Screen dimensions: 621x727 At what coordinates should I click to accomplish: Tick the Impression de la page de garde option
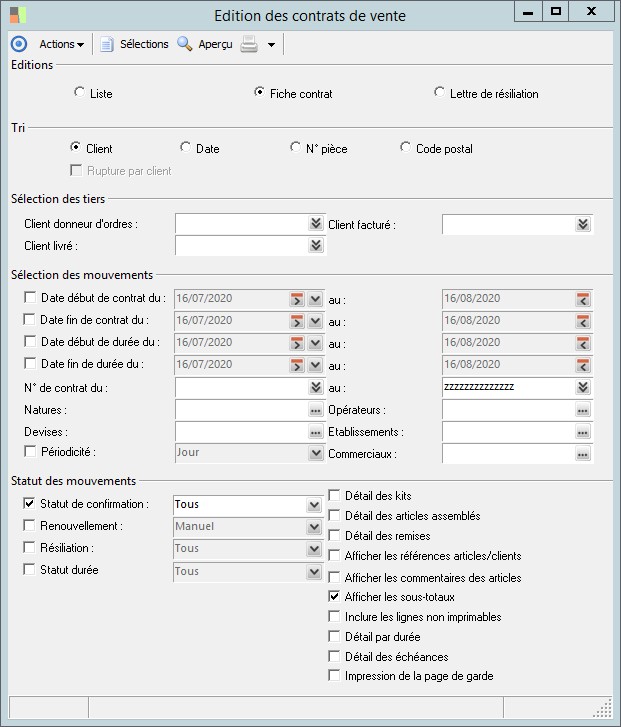click(335, 677)
